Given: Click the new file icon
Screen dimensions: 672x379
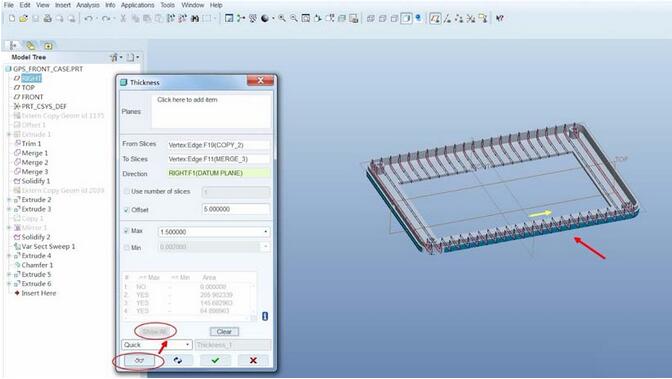Looking at the screenshot, I should click(x=12, y=18).
